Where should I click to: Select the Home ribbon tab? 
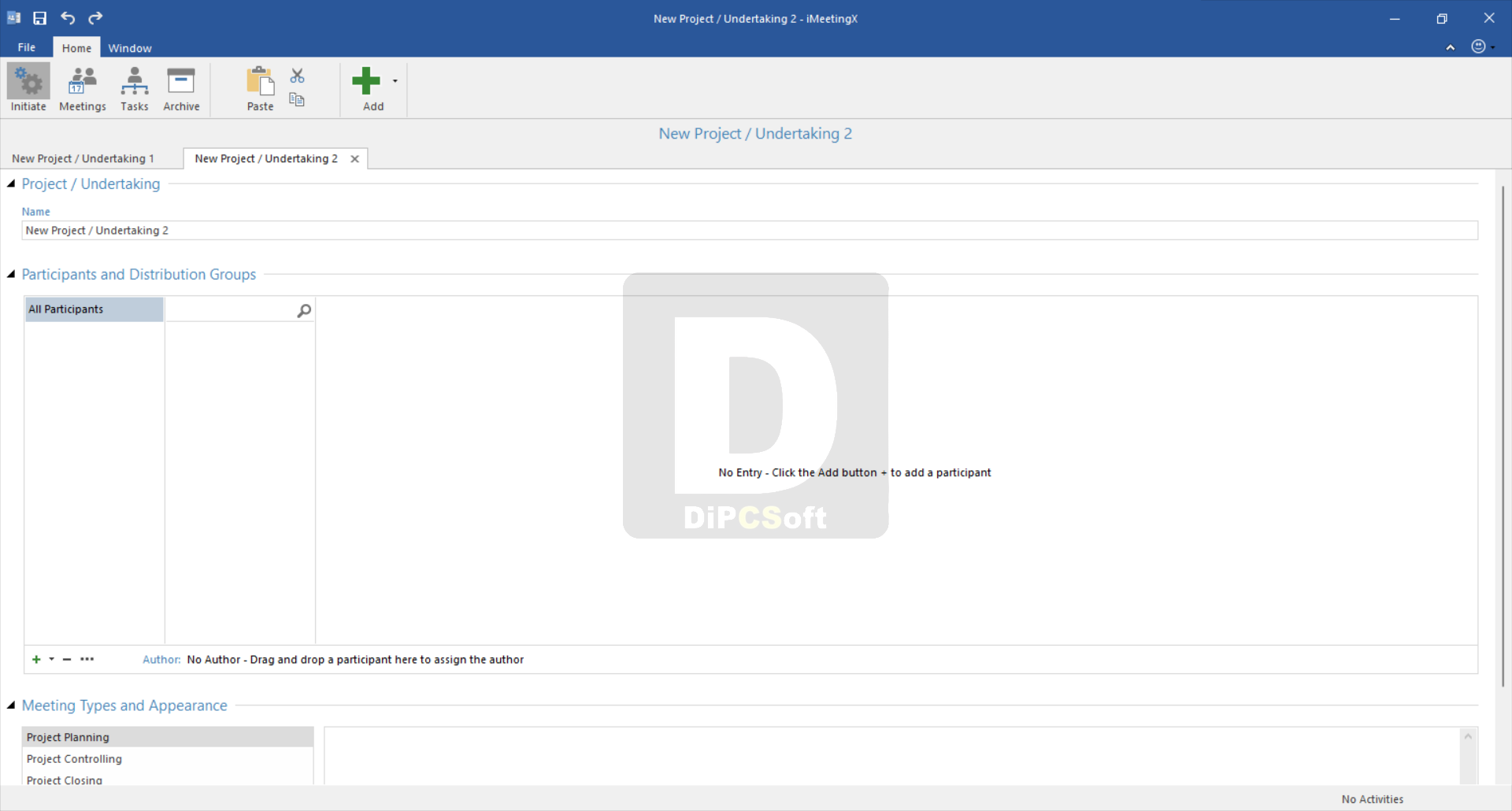click(76, 48)
